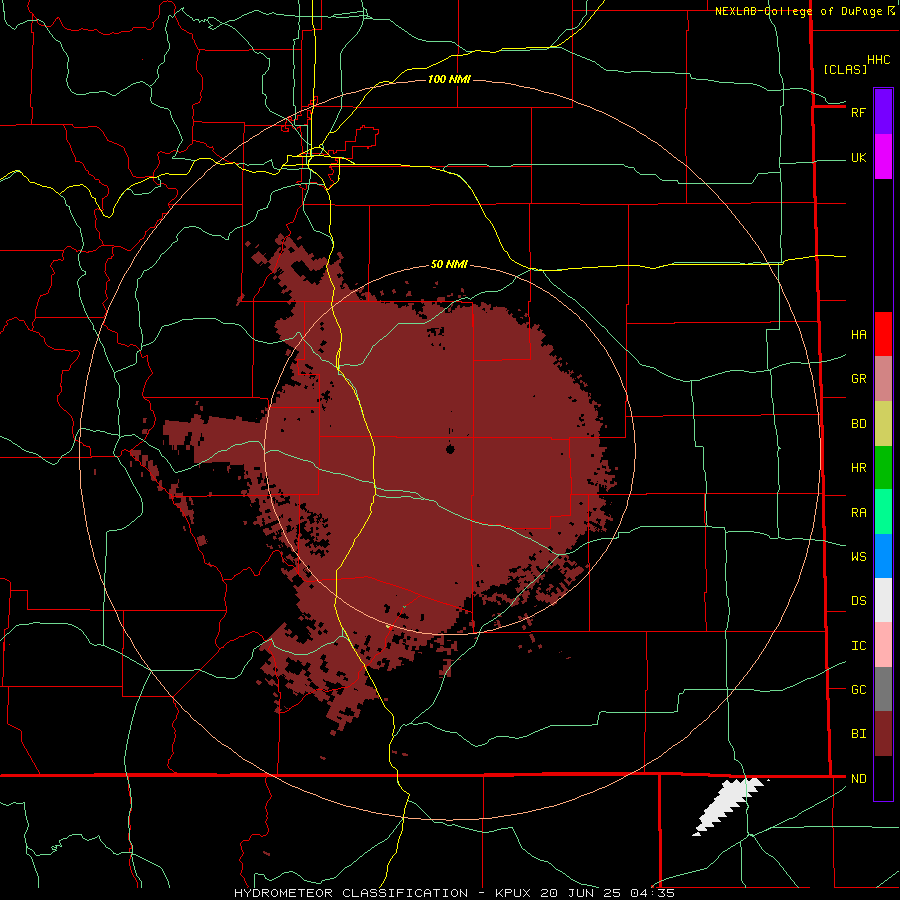
Task: Click the GC gray legend color block
Action: click(883, 689)
